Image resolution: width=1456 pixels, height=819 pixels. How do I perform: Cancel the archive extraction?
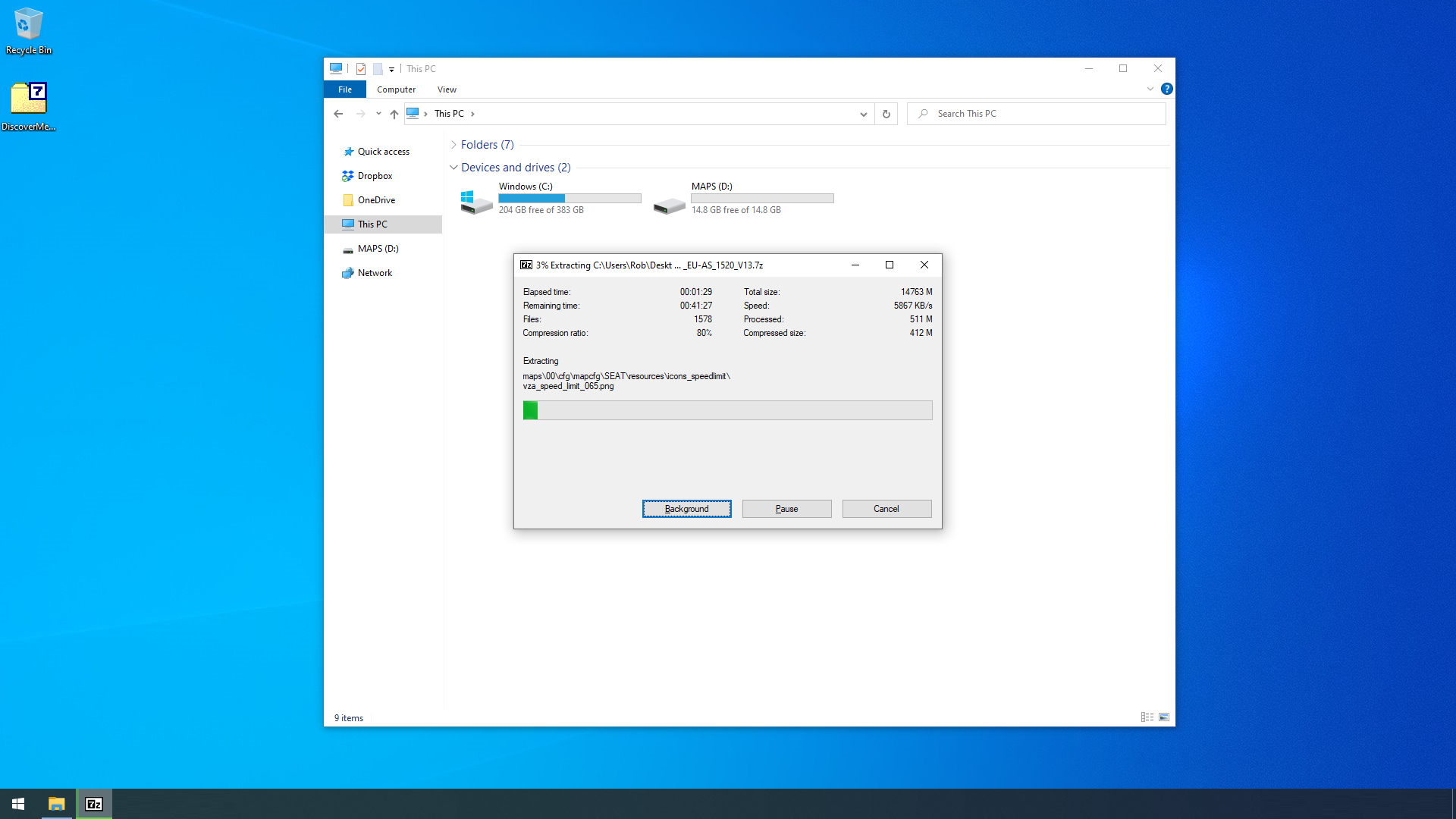click(x=886, y=509)
